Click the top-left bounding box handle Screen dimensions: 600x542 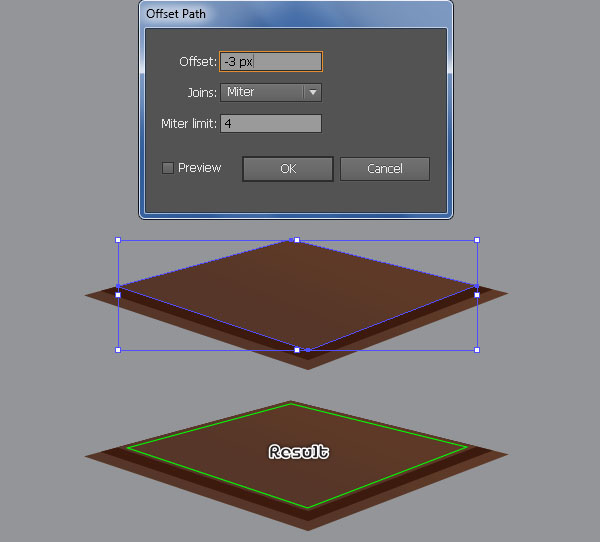[118, 240]
